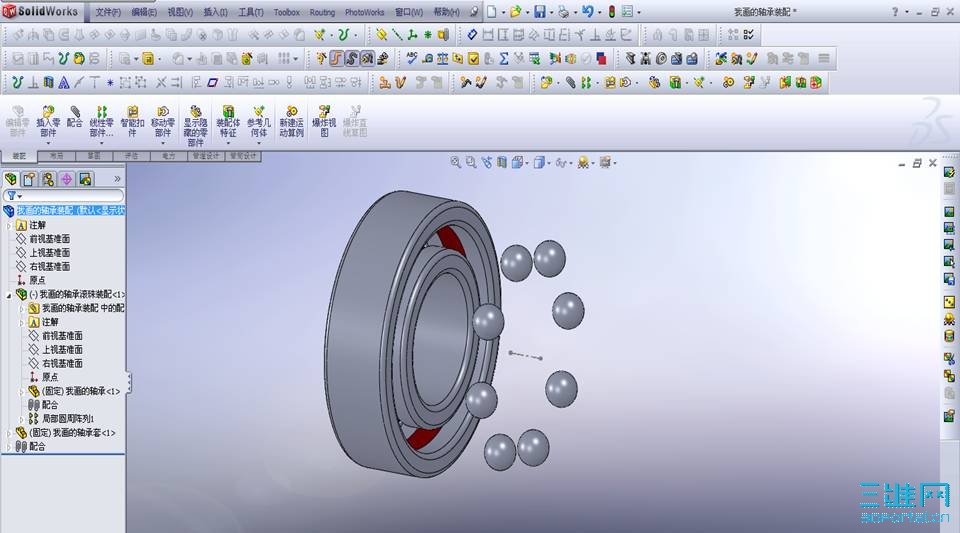Open the Toolbox menu
Image resolution: width=960 pixels, height=533 pixels.
tap(287, 12)
